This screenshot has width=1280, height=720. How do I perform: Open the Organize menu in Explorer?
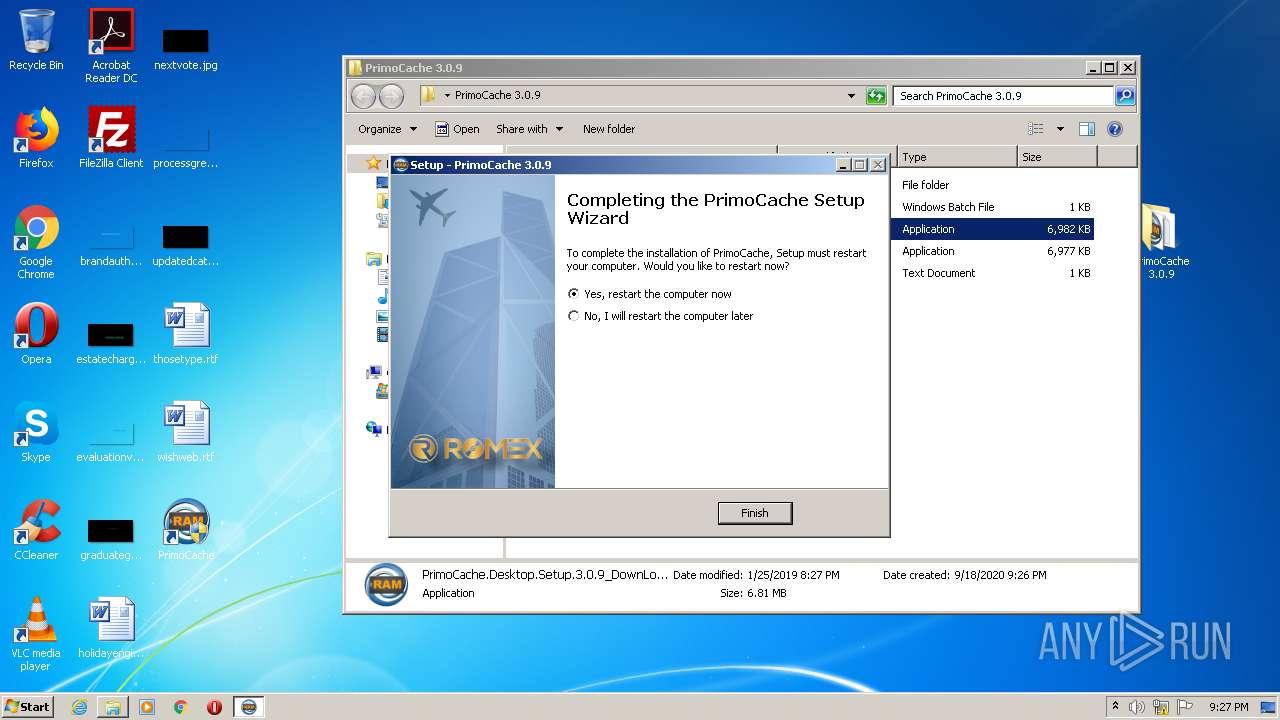387,129
